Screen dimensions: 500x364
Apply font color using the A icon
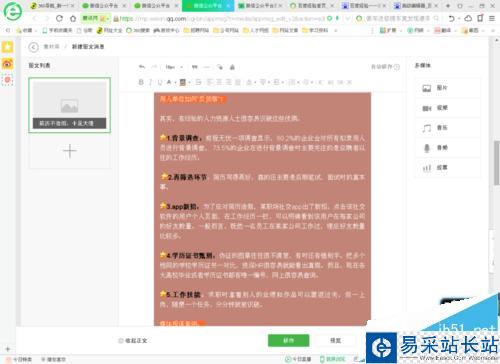pos(169,82)
